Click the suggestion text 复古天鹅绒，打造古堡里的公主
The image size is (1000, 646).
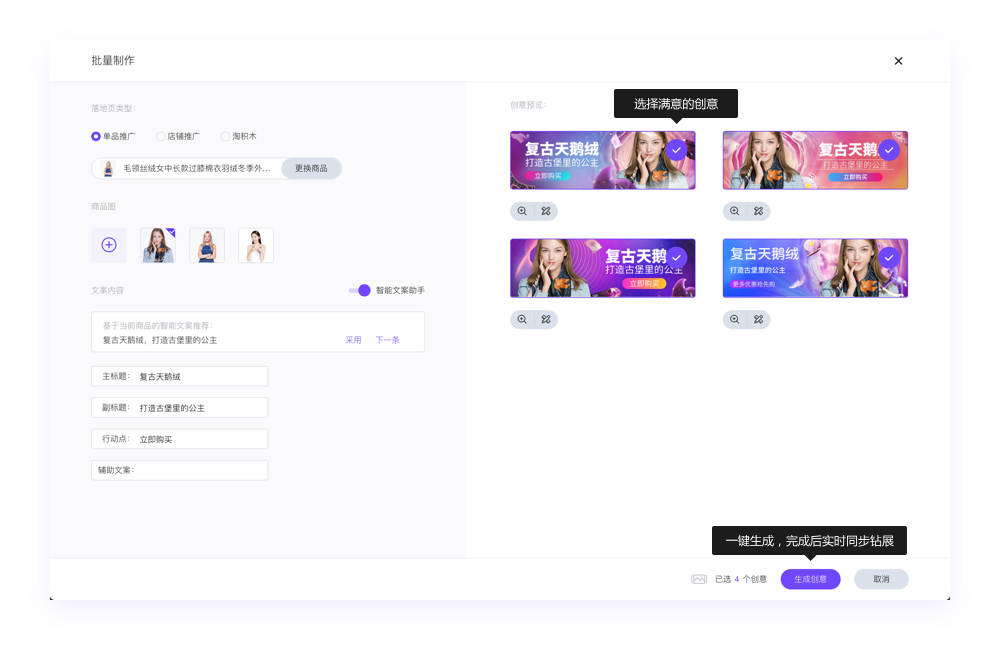click(160, 340)
